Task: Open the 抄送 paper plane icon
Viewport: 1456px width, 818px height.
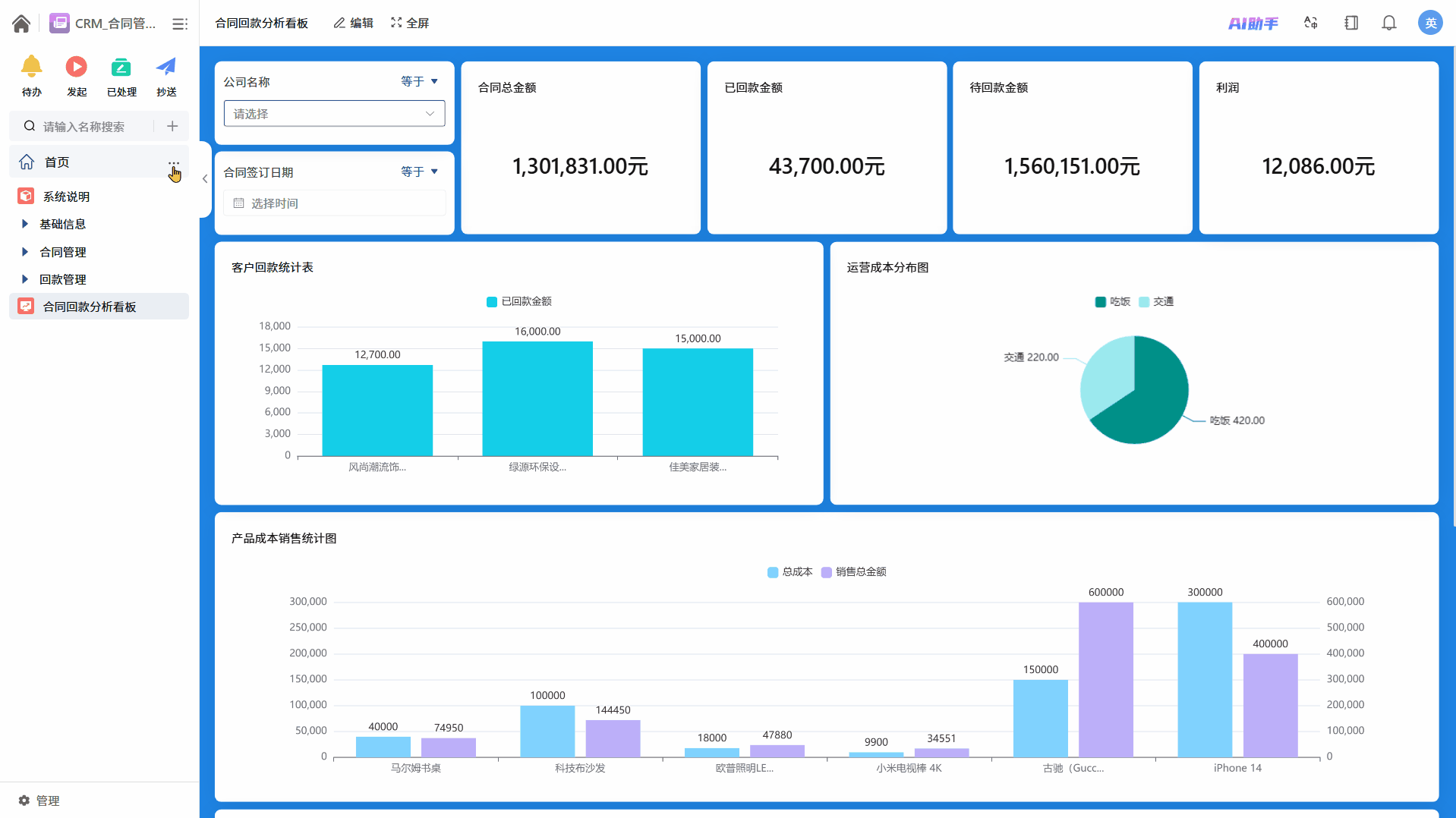Action: [x=166, y=67]
